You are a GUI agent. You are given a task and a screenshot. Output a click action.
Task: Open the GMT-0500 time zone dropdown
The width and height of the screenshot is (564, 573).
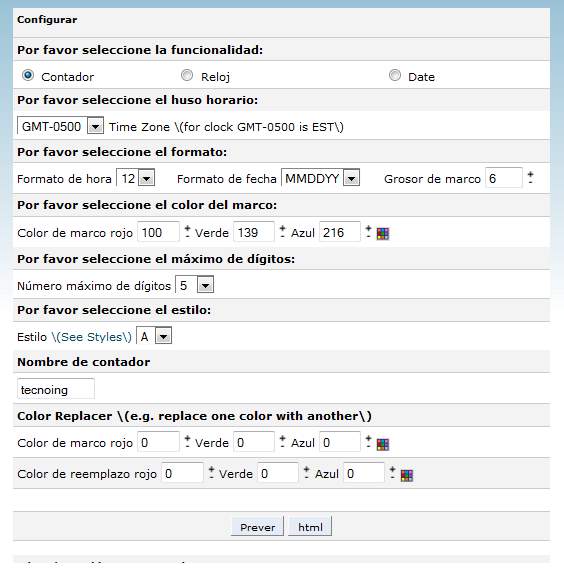[x=60, y=126]
